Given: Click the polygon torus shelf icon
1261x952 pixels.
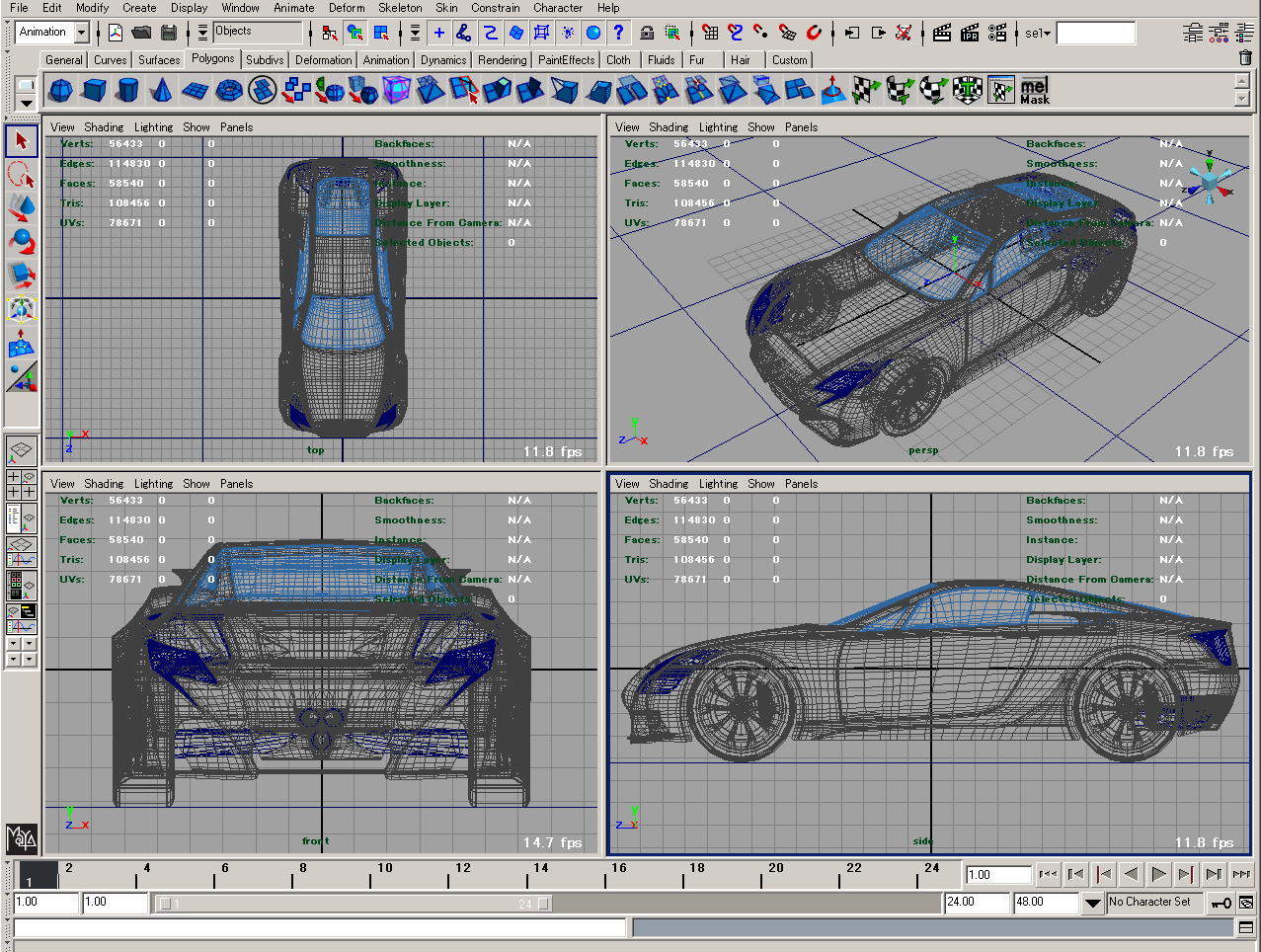Looking at the screenshot, I should (x=228, y=92).
